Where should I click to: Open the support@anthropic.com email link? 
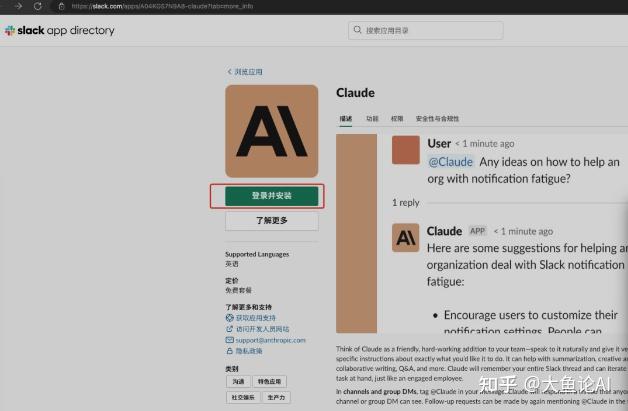coord(270,340)
